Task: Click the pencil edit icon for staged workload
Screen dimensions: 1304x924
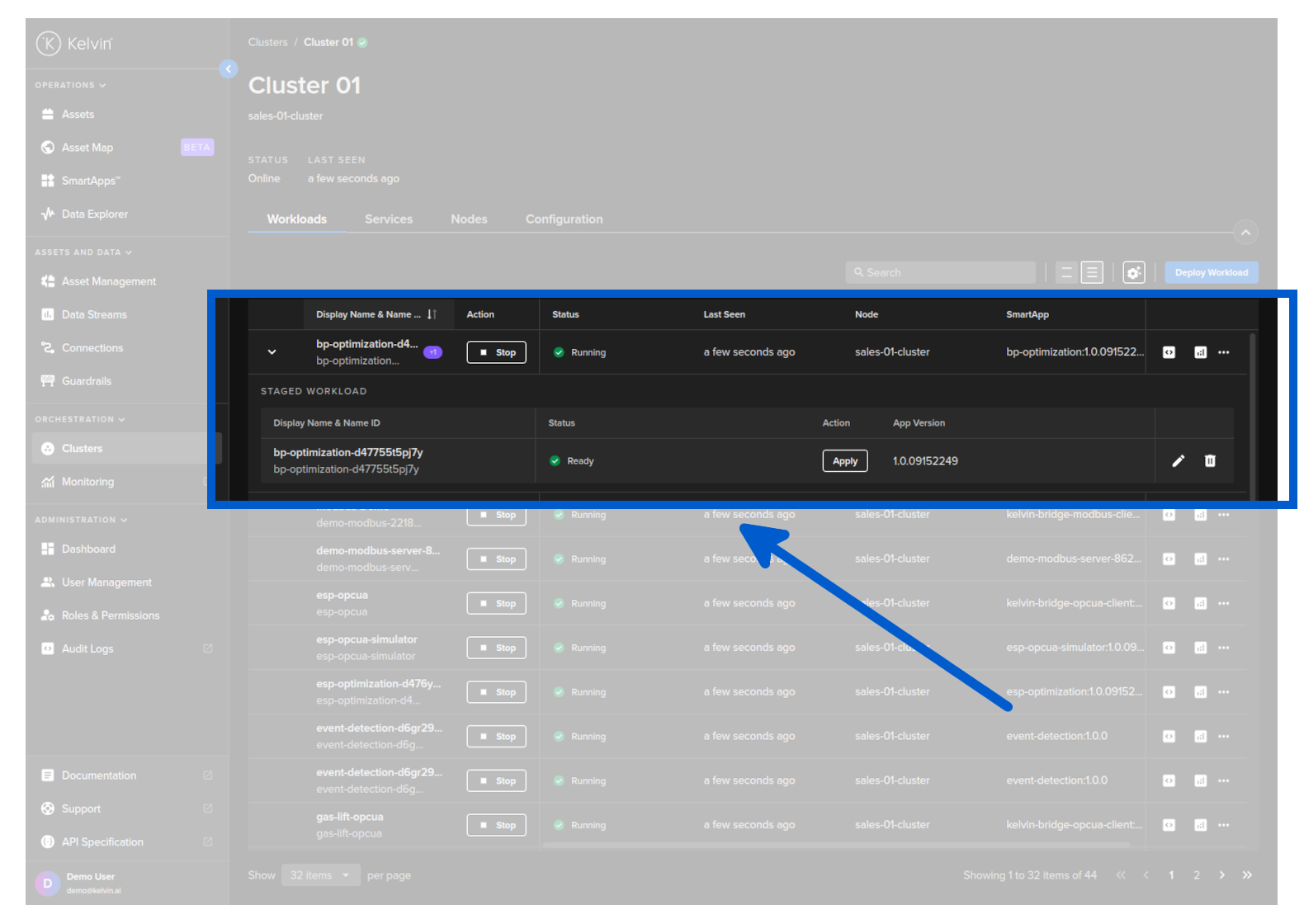Action: [1178, 461]
